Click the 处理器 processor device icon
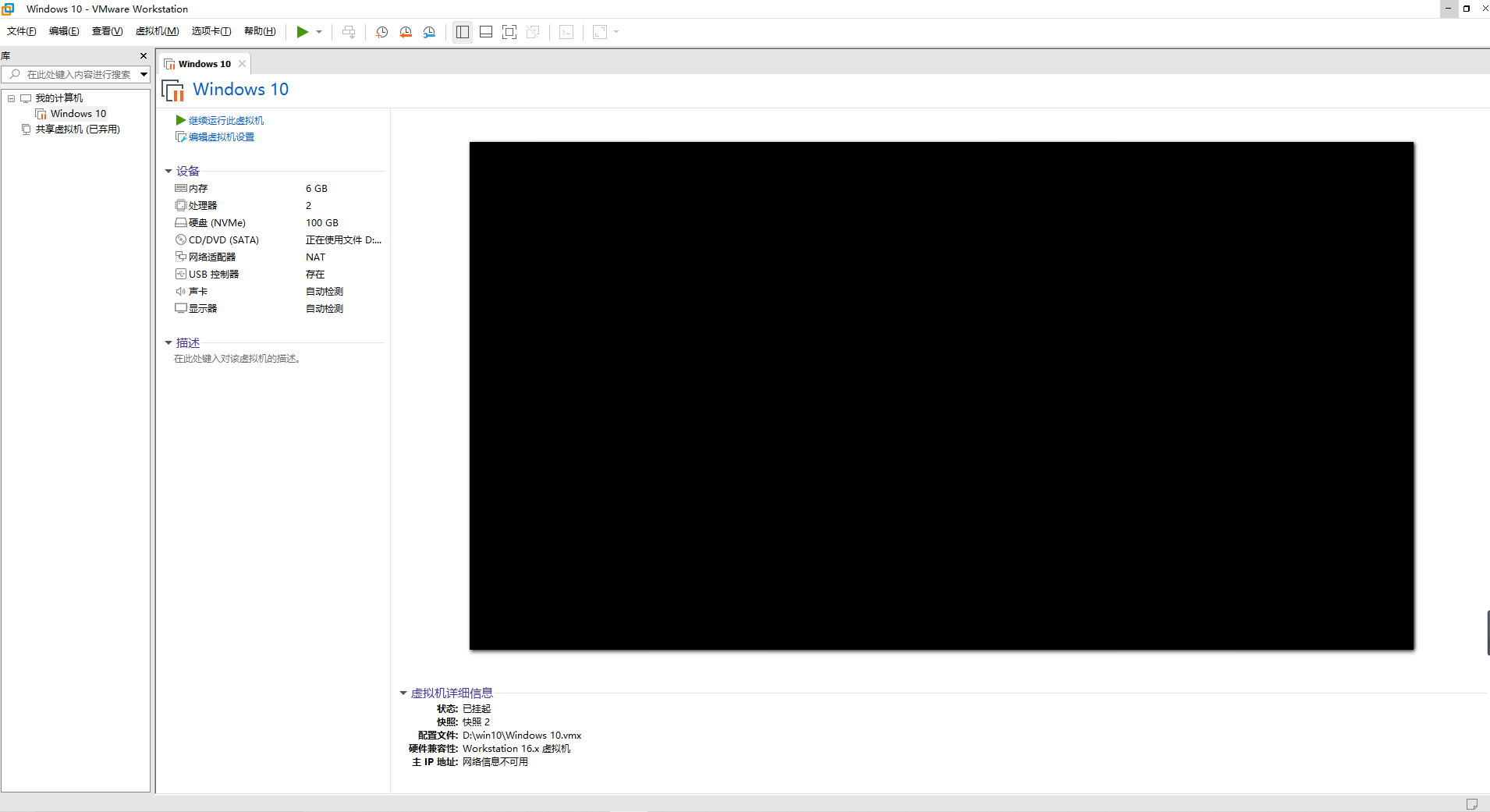Image resolution: width=1490 pixels, height=812 pixels. (181, 206)
